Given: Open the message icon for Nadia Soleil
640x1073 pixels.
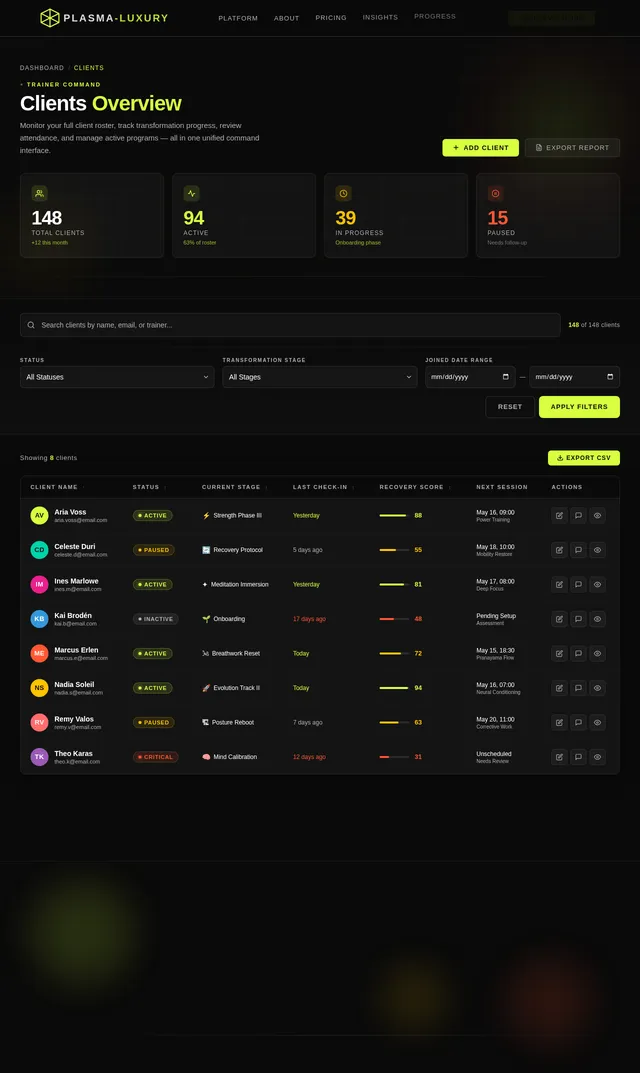Looking at the screenshot, I should click(578, 688).
